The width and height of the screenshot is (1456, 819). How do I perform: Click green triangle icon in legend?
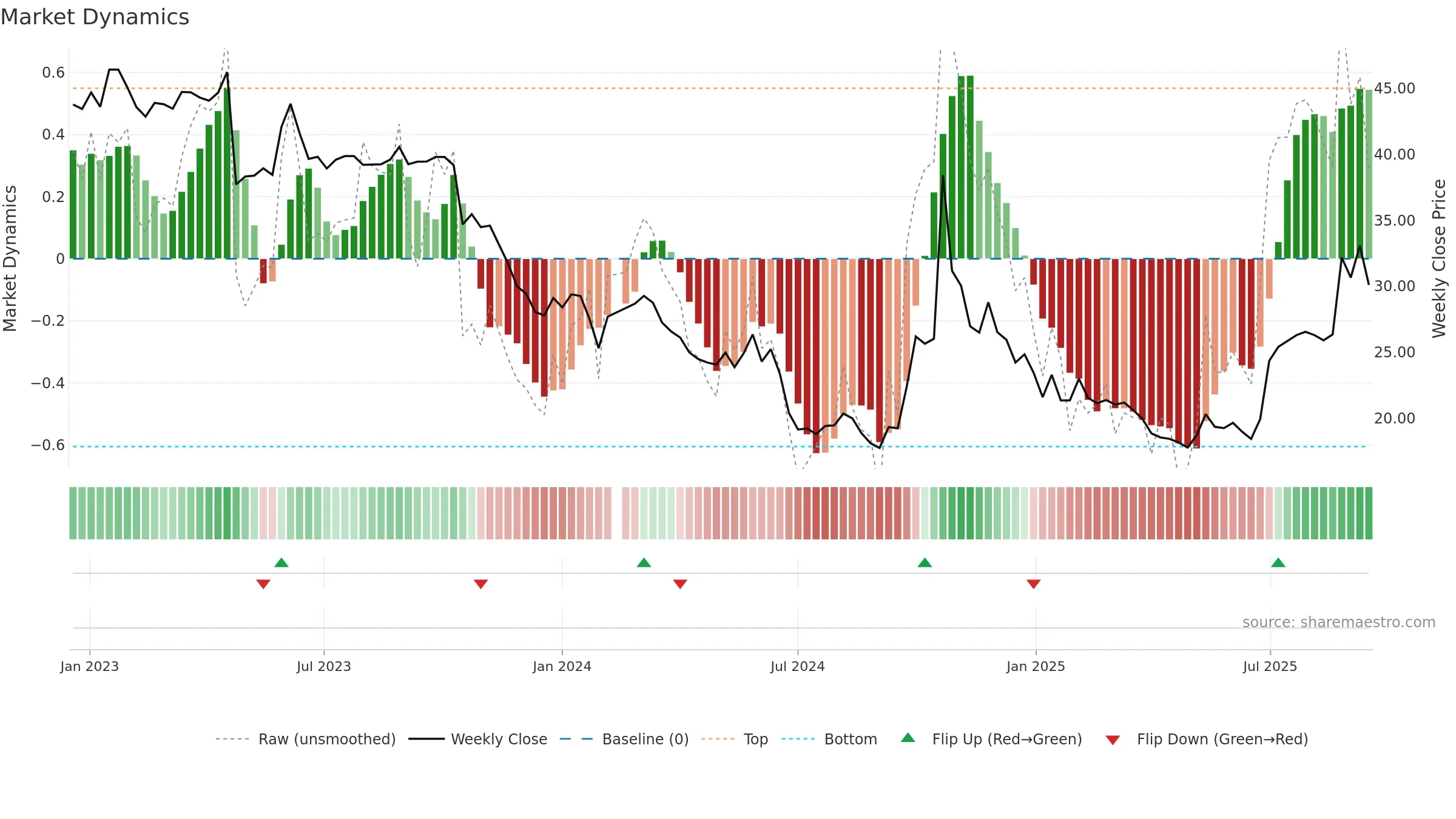point(908,738)
